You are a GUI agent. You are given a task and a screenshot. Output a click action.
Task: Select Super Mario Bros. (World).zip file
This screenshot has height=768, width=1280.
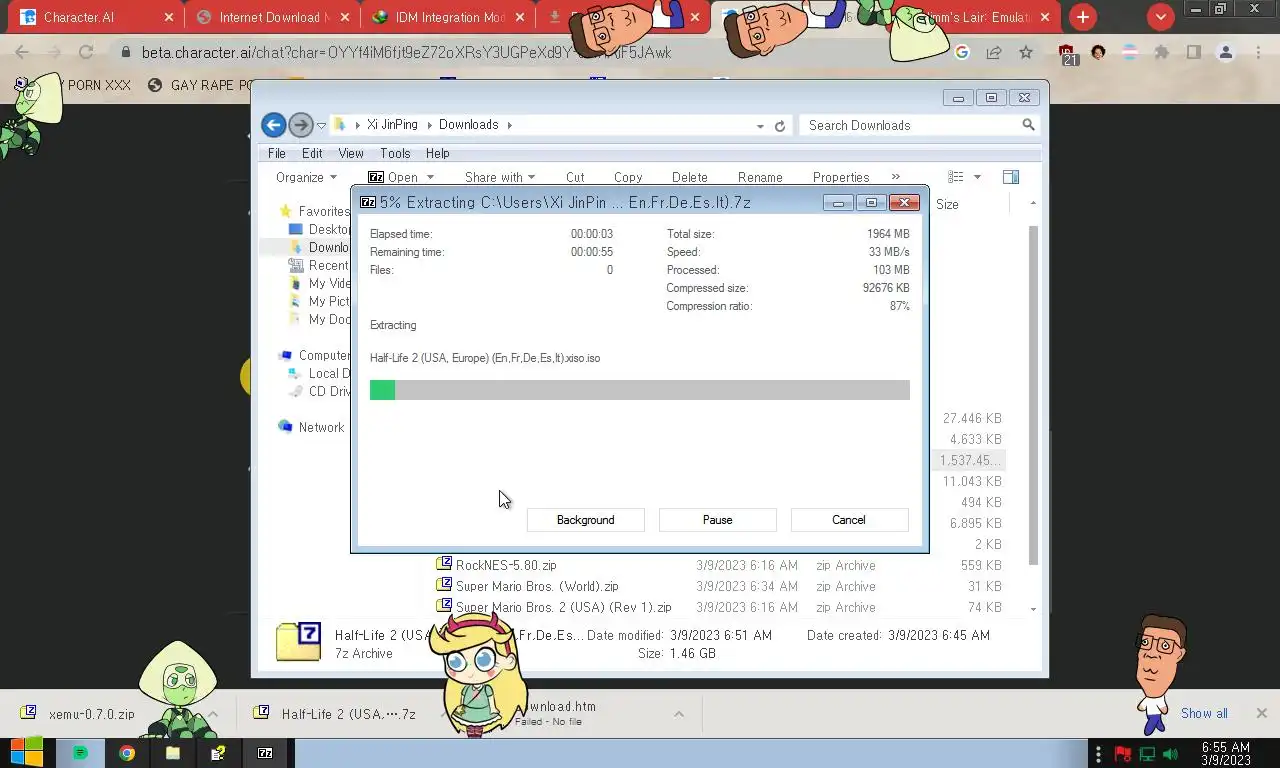click(x=537, y=586)
